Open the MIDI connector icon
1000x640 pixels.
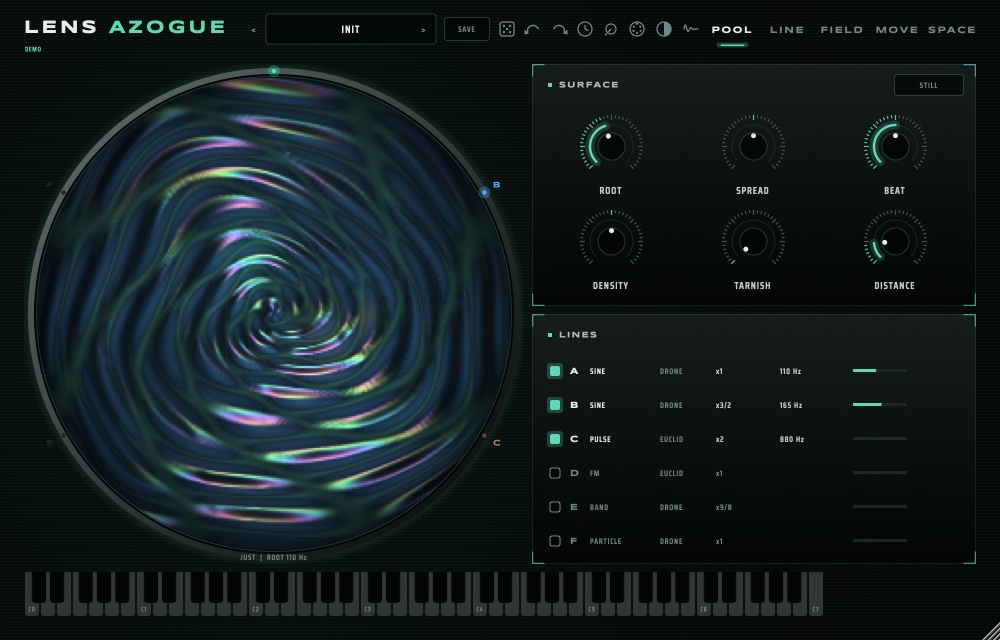(636, 29)
